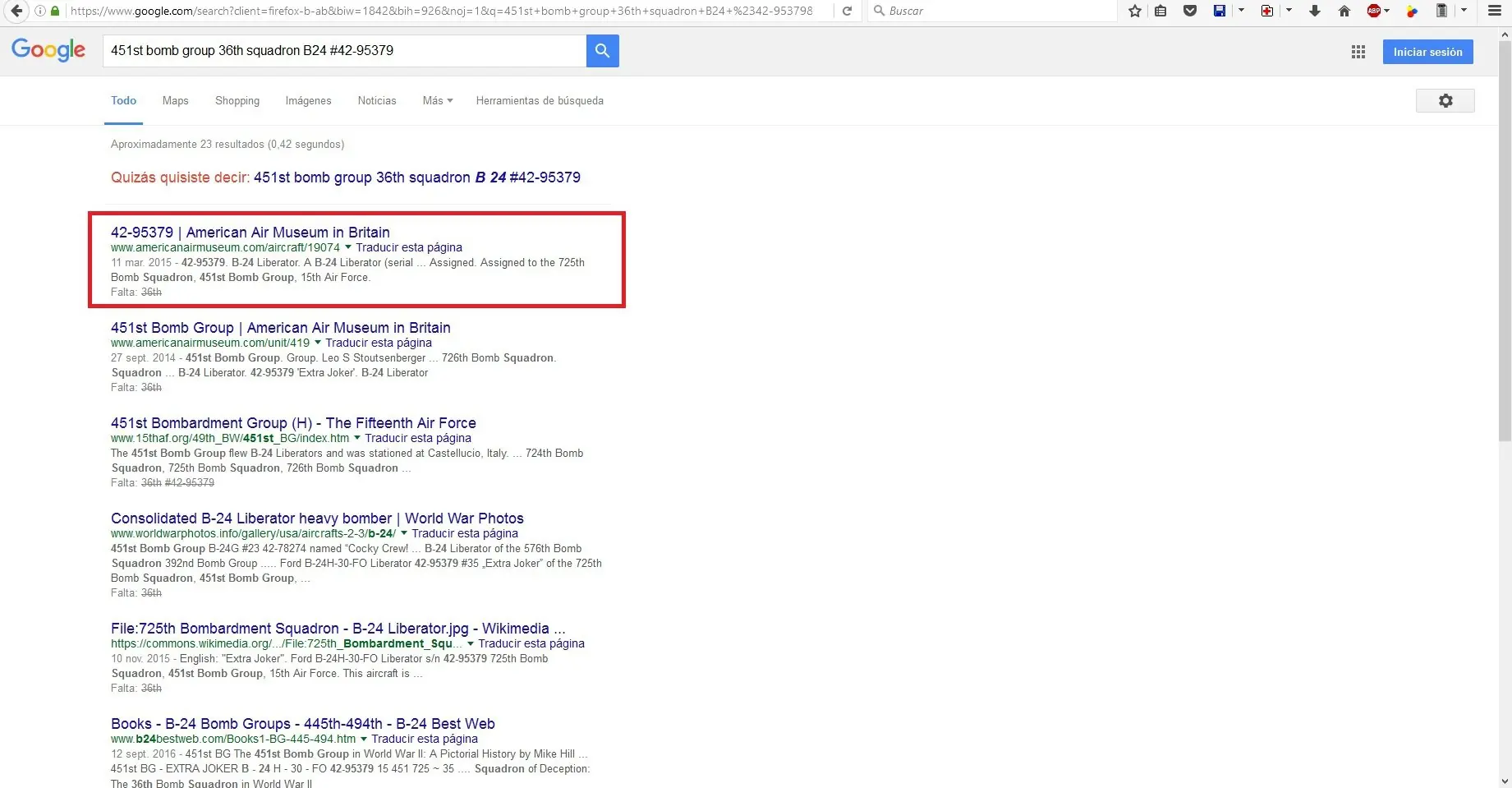Click the Google logo
This screenshot has width=1512, height=788.
[48, 50]
